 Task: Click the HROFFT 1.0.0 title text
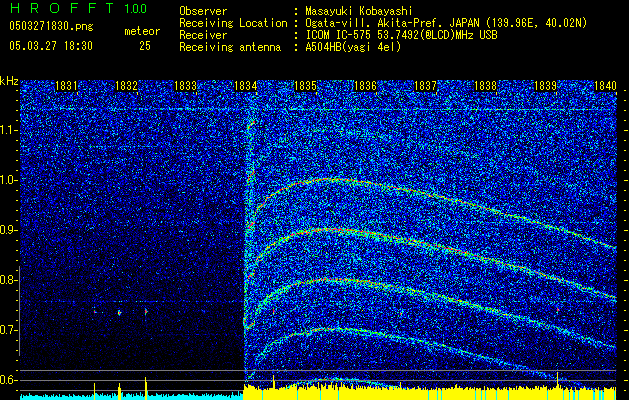tap(79, 8)
